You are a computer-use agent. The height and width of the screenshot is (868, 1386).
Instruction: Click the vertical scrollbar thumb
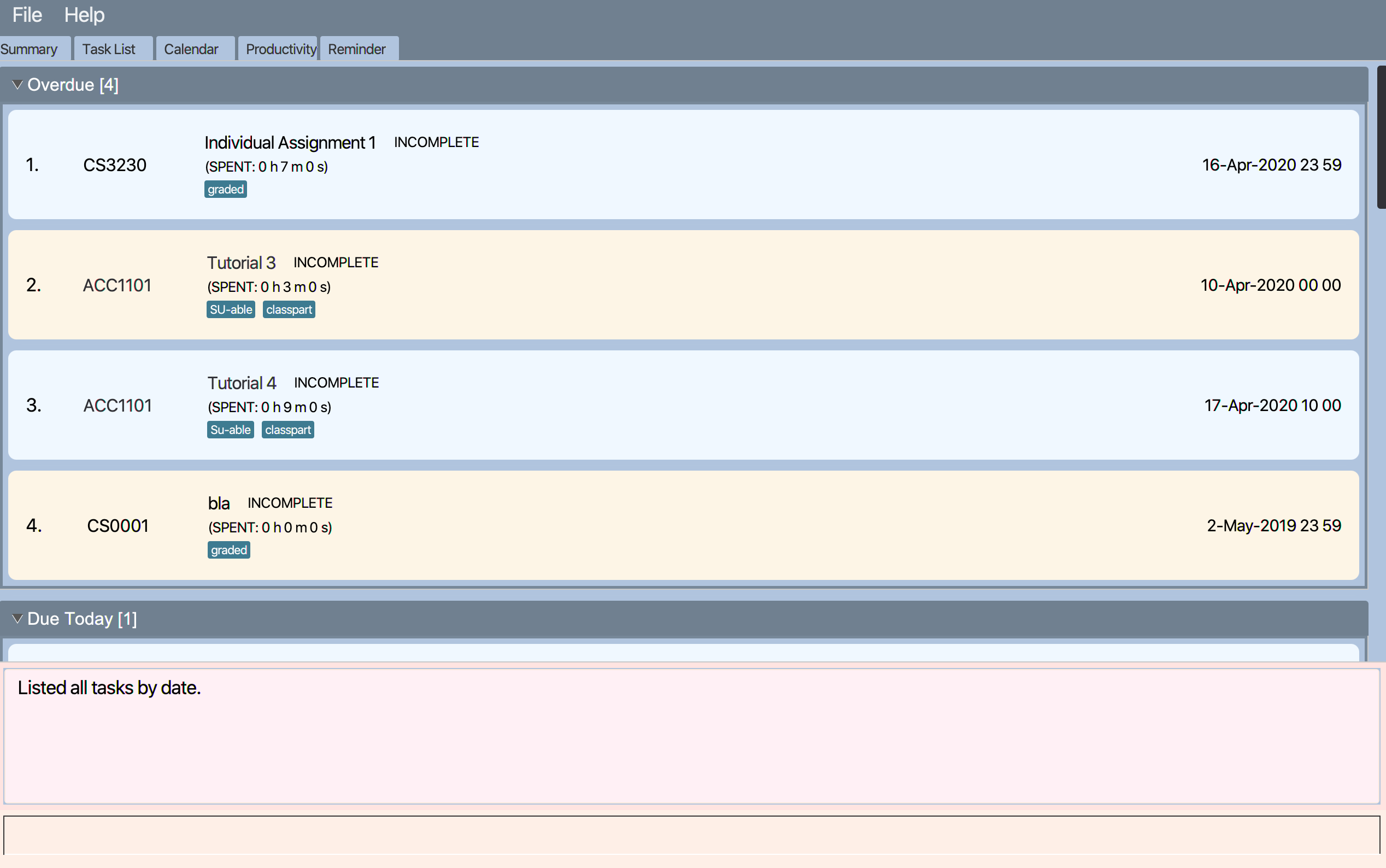click(x=1381, y=138)
